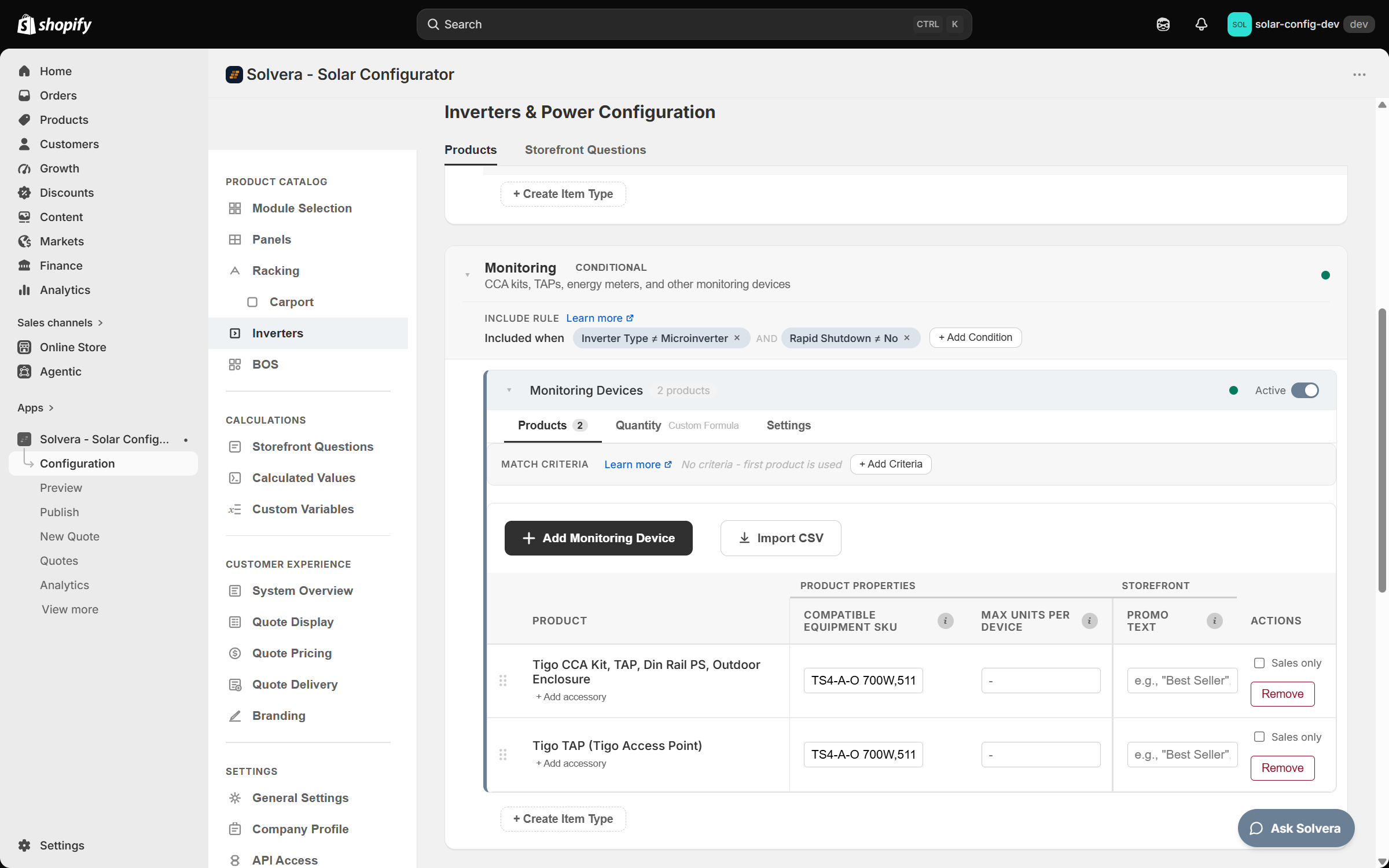Viewport: 1389px width, 868px height.
Task: Open Markets via globe icon
Action: (24, 241)
